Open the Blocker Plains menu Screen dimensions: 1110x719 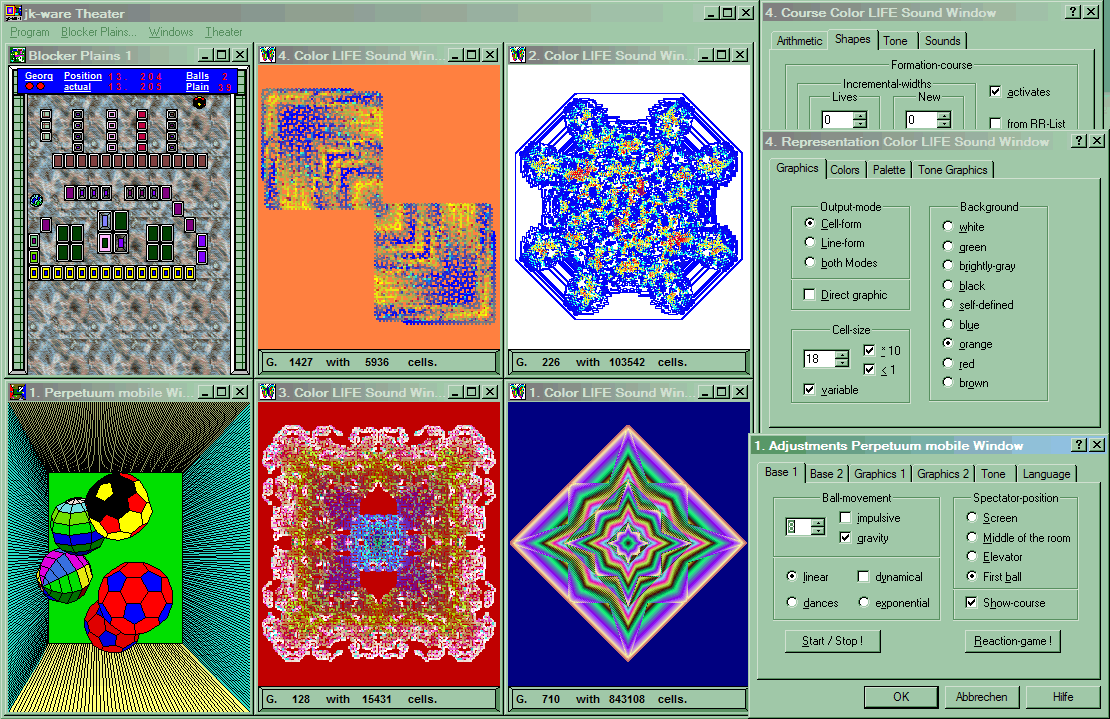(x=99, y=32)
